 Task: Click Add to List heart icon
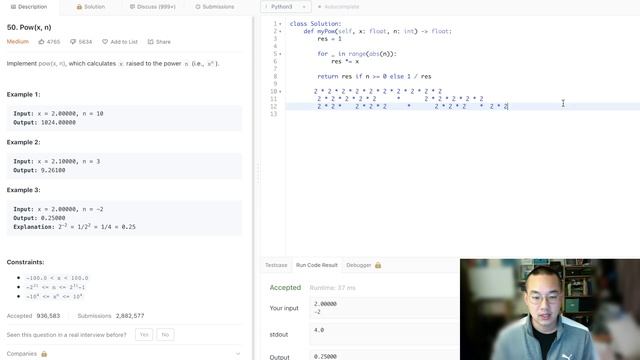click(105, 42)
